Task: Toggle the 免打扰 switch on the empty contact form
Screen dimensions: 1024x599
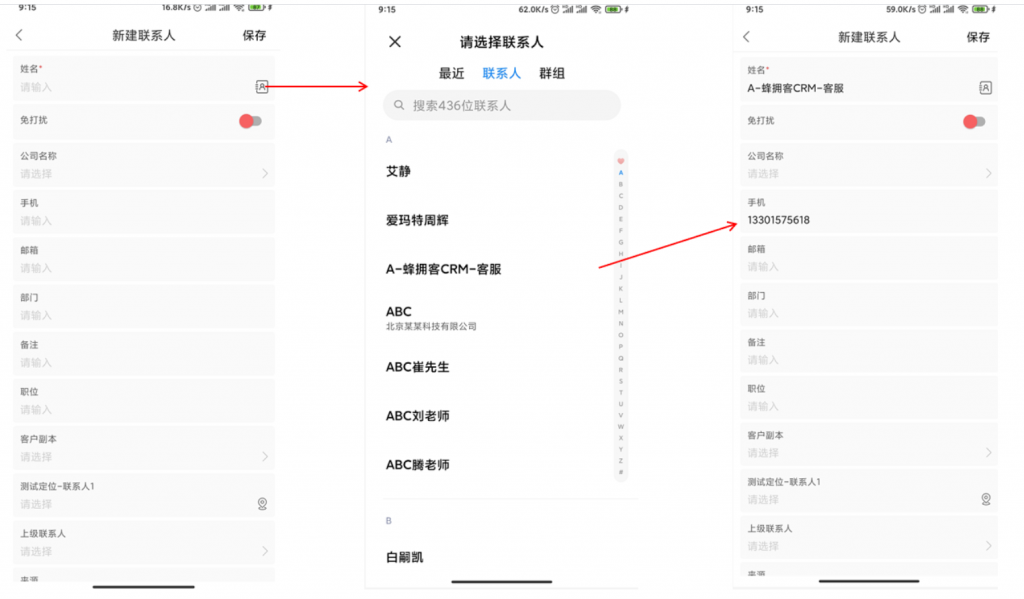Action: (251, 121)
